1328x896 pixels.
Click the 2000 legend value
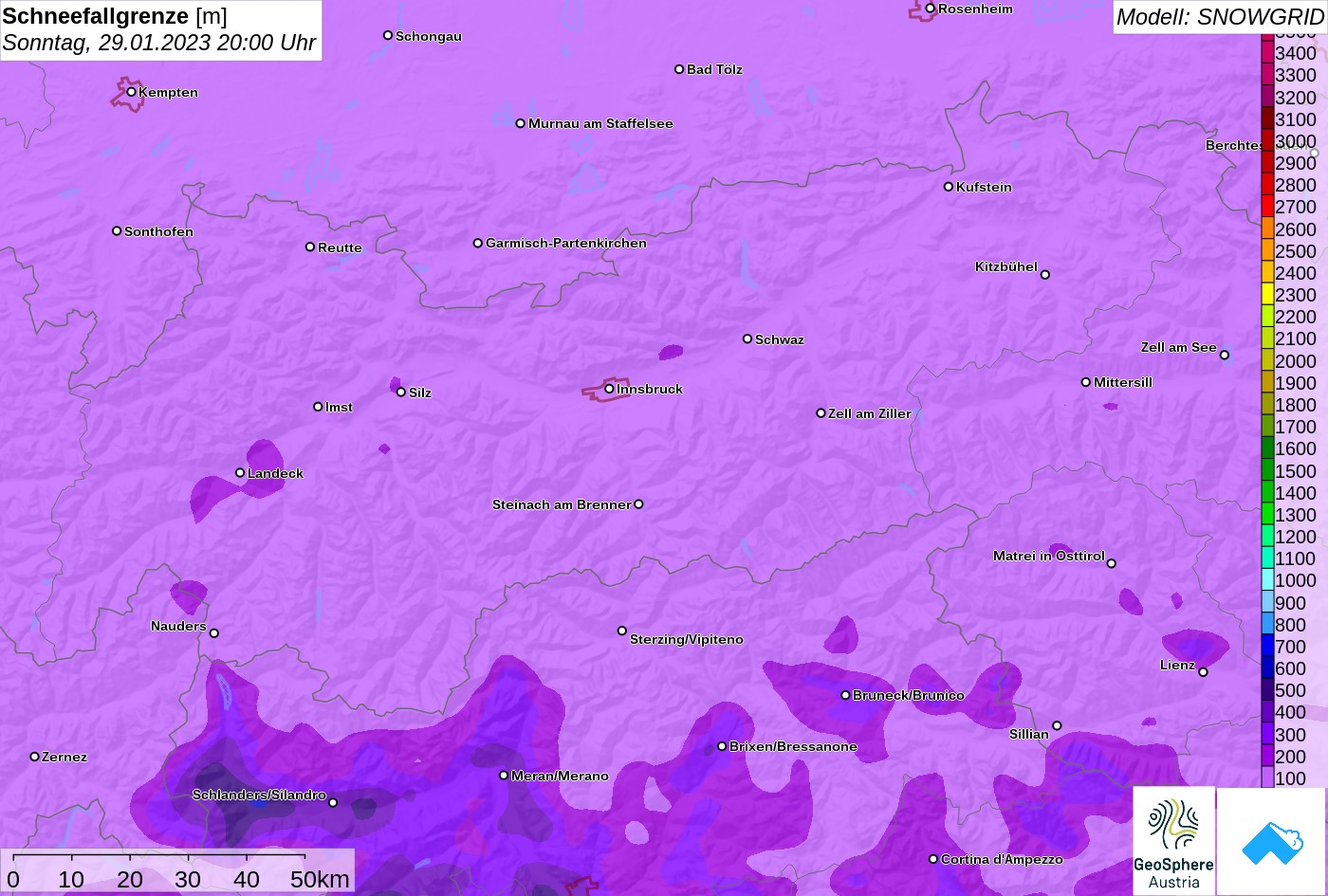point(1296,361)
